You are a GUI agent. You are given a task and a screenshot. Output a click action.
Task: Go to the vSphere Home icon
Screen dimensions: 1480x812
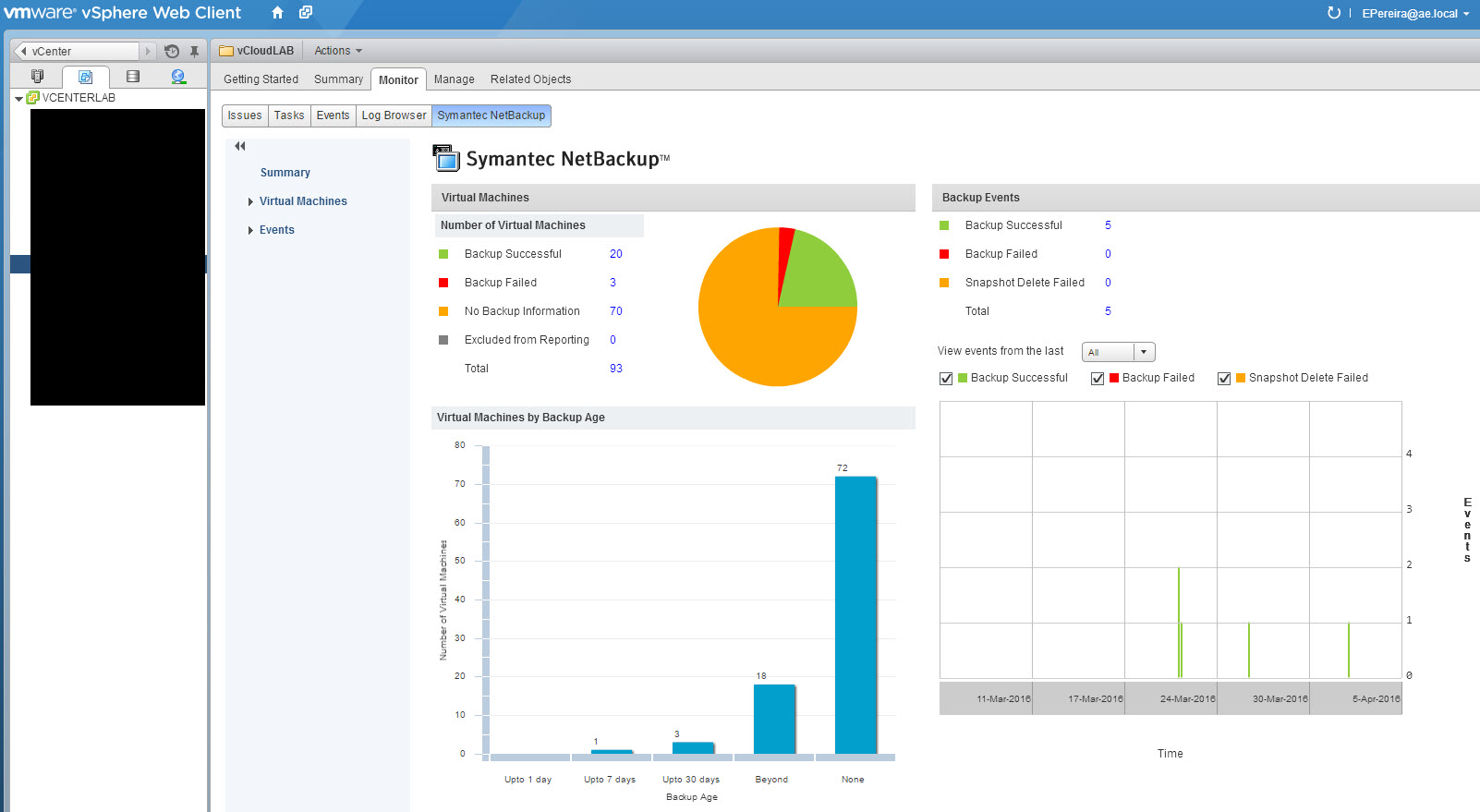point(277,13)
